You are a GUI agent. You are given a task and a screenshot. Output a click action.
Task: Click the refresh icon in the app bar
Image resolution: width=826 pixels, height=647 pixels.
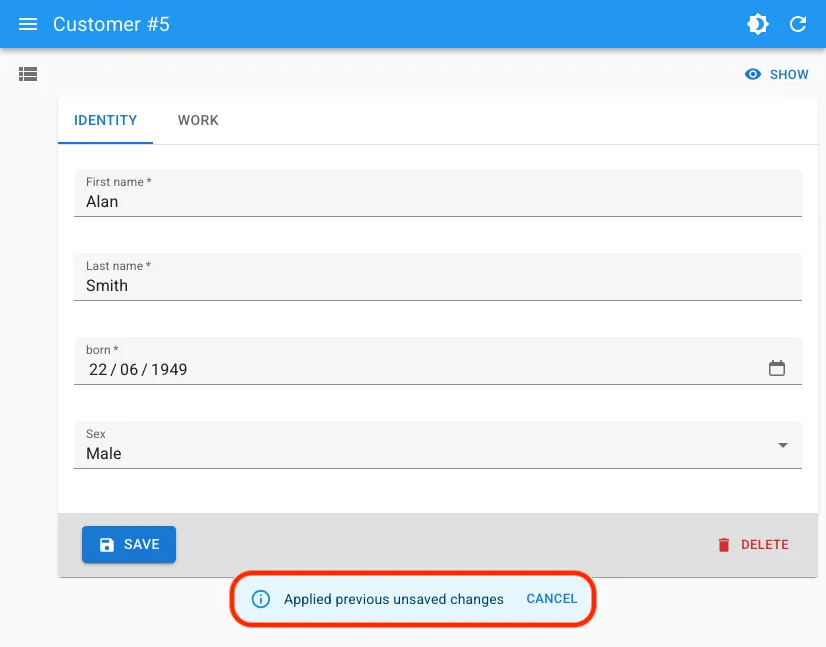(798, 24)
